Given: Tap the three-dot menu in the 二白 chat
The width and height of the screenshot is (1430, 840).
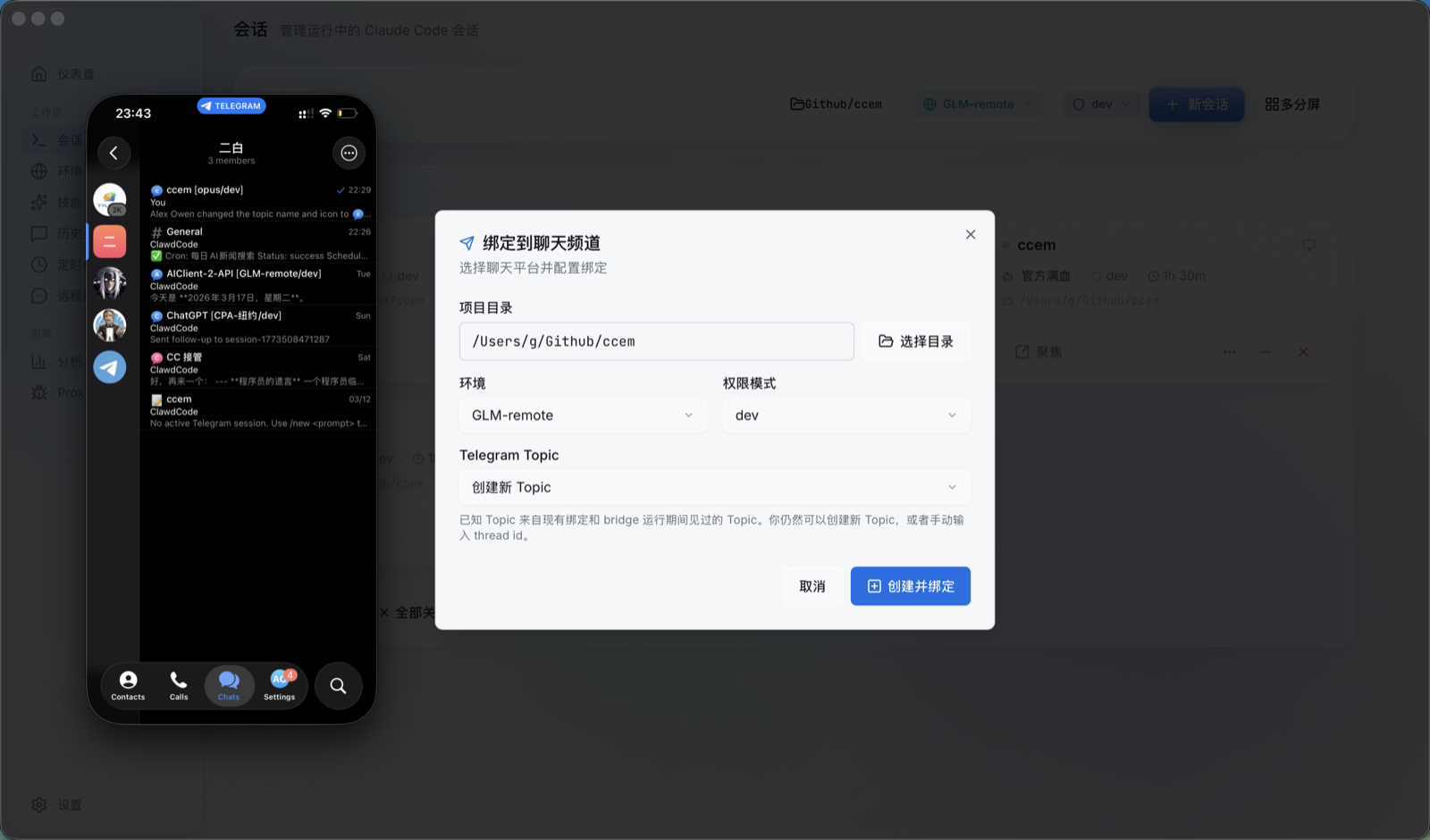Looking at the screenshot, I should pyautogui.click(x=349, y=153).
